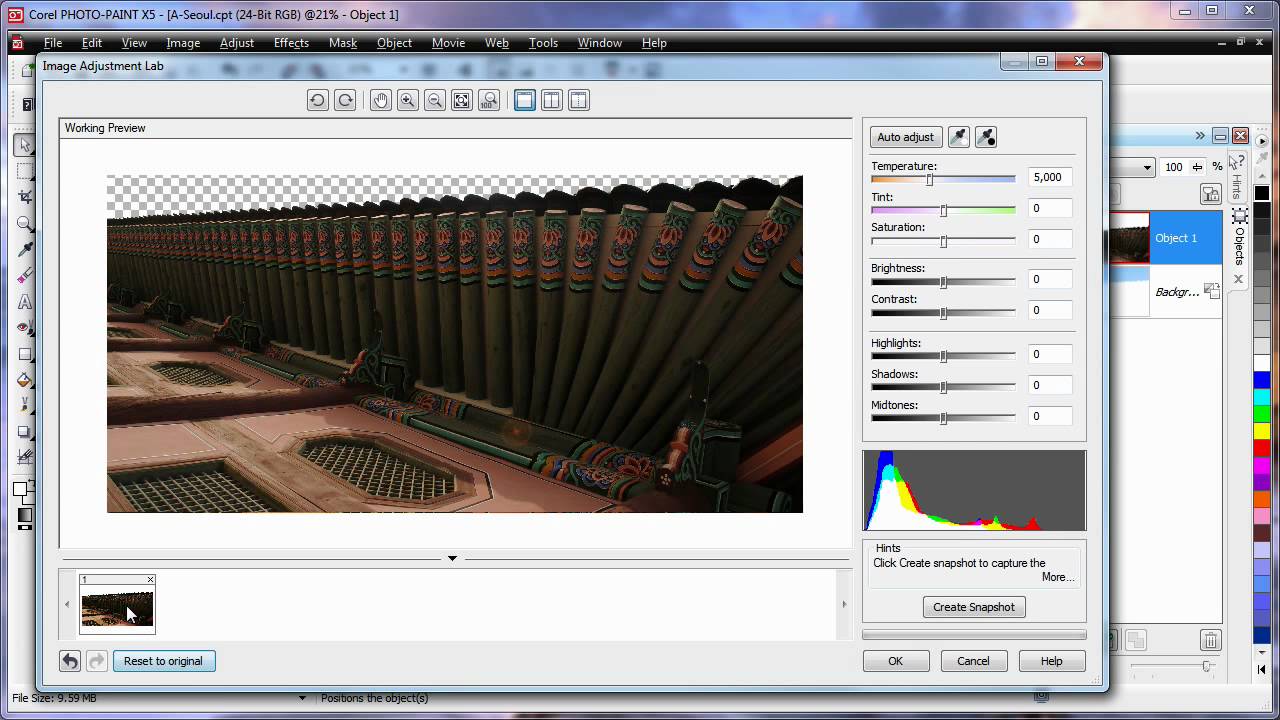Viewport: 1280px width, 720px height.
Task: Select snapshot 1 thumbnail at the bottom
Action: (x=117, y=605)
